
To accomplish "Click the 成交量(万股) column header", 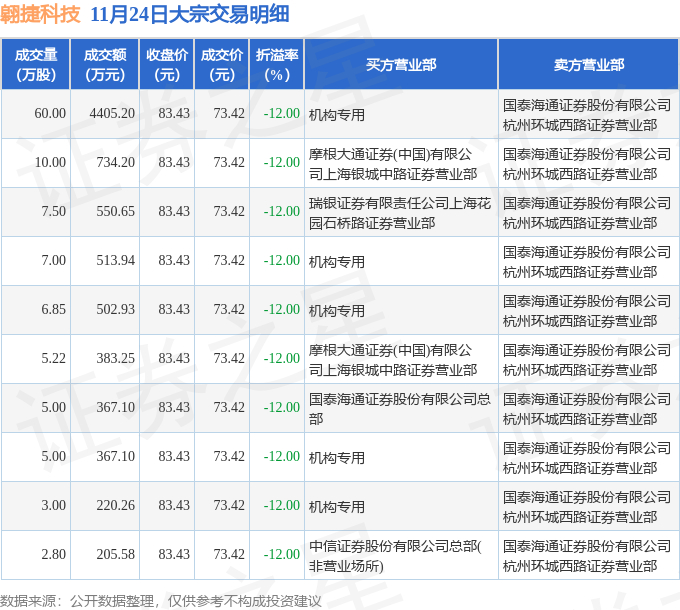I will (x=36, y=65).
